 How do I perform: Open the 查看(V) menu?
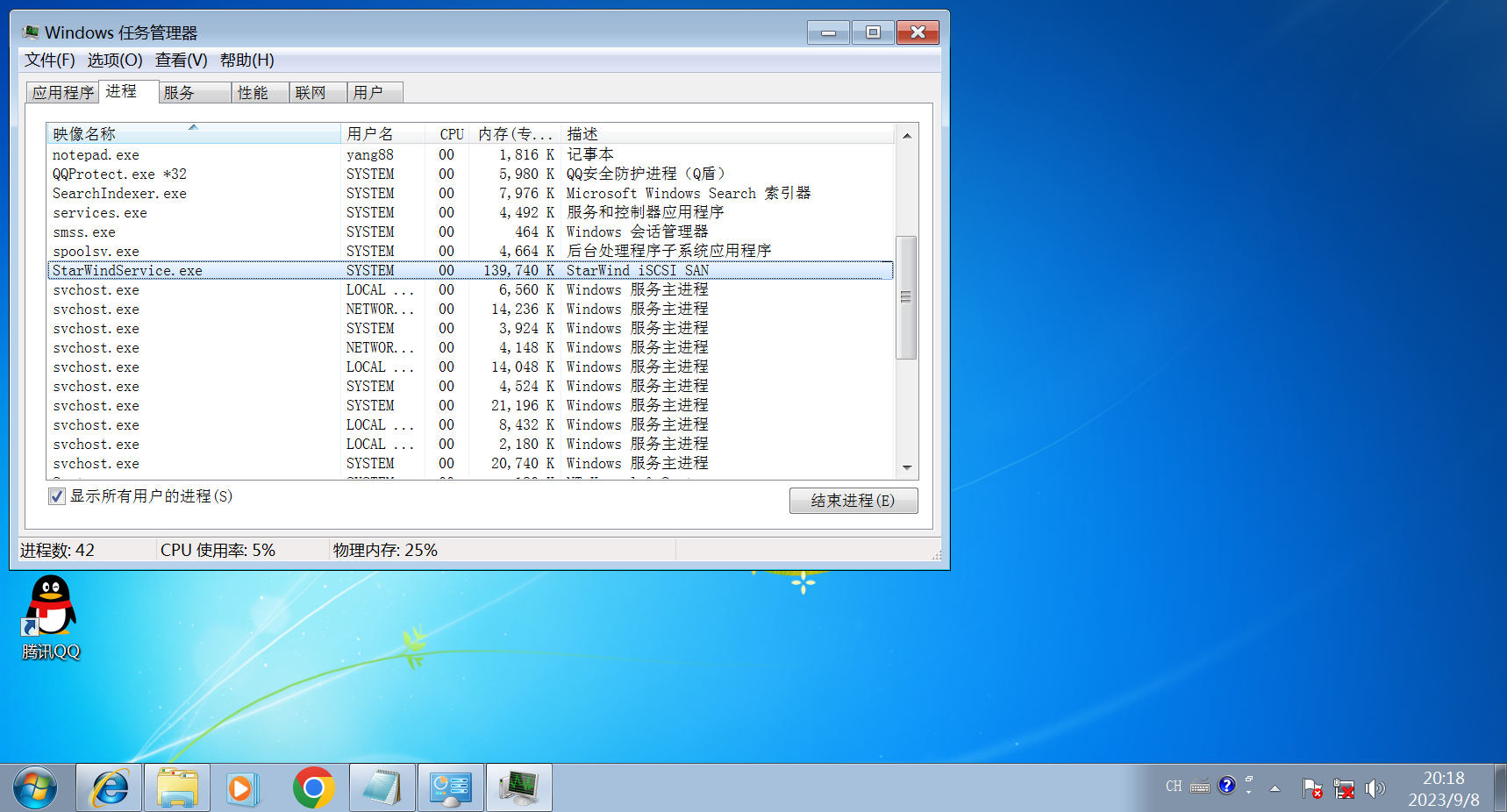click(x=181, y=60)
